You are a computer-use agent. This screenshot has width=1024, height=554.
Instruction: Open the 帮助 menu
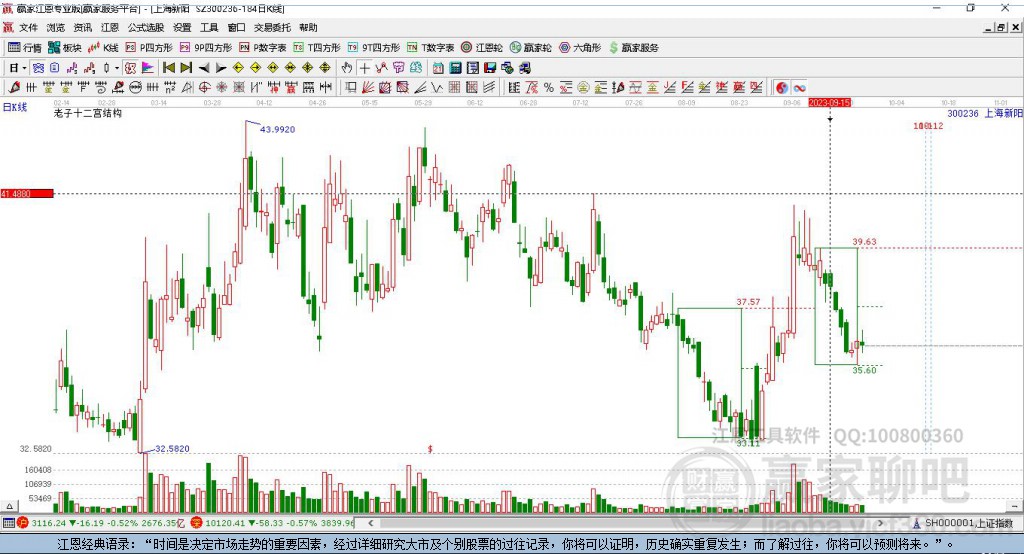[308, 27]
